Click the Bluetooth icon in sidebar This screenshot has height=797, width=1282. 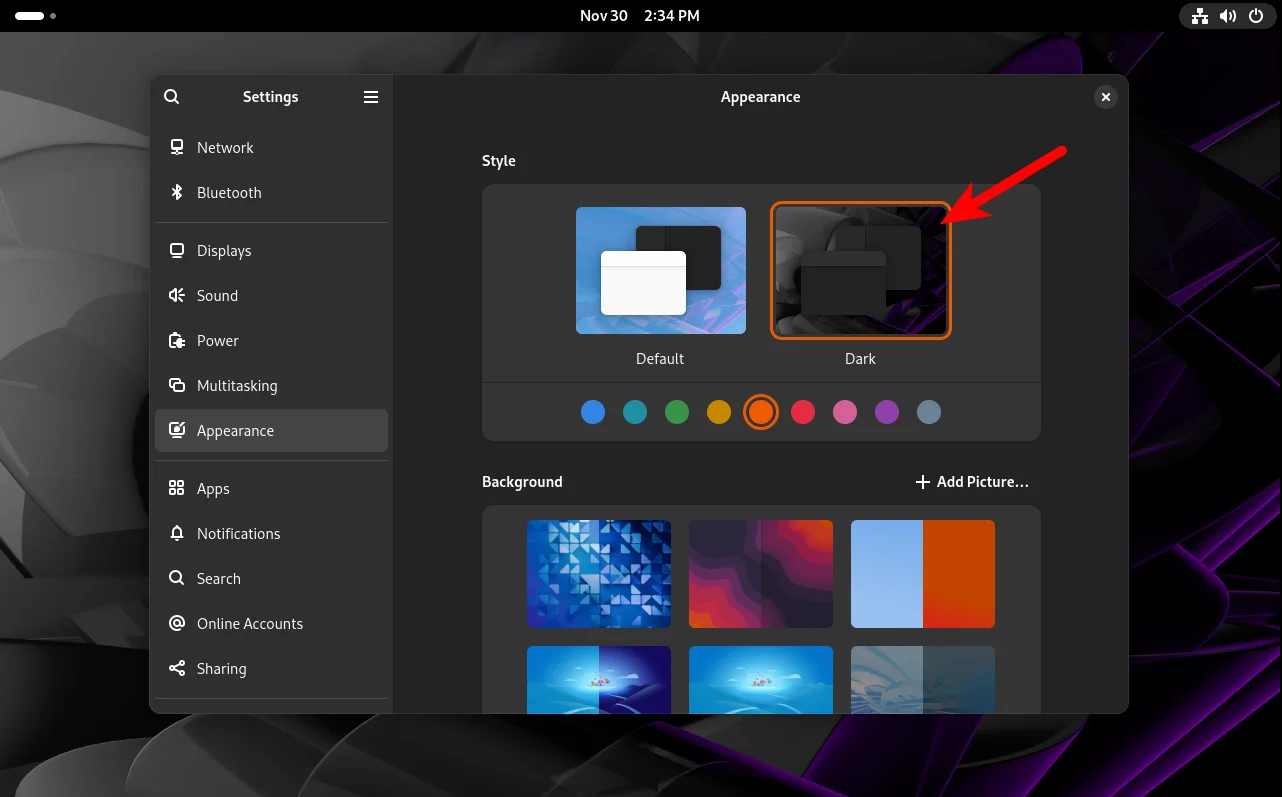(177, 193)
